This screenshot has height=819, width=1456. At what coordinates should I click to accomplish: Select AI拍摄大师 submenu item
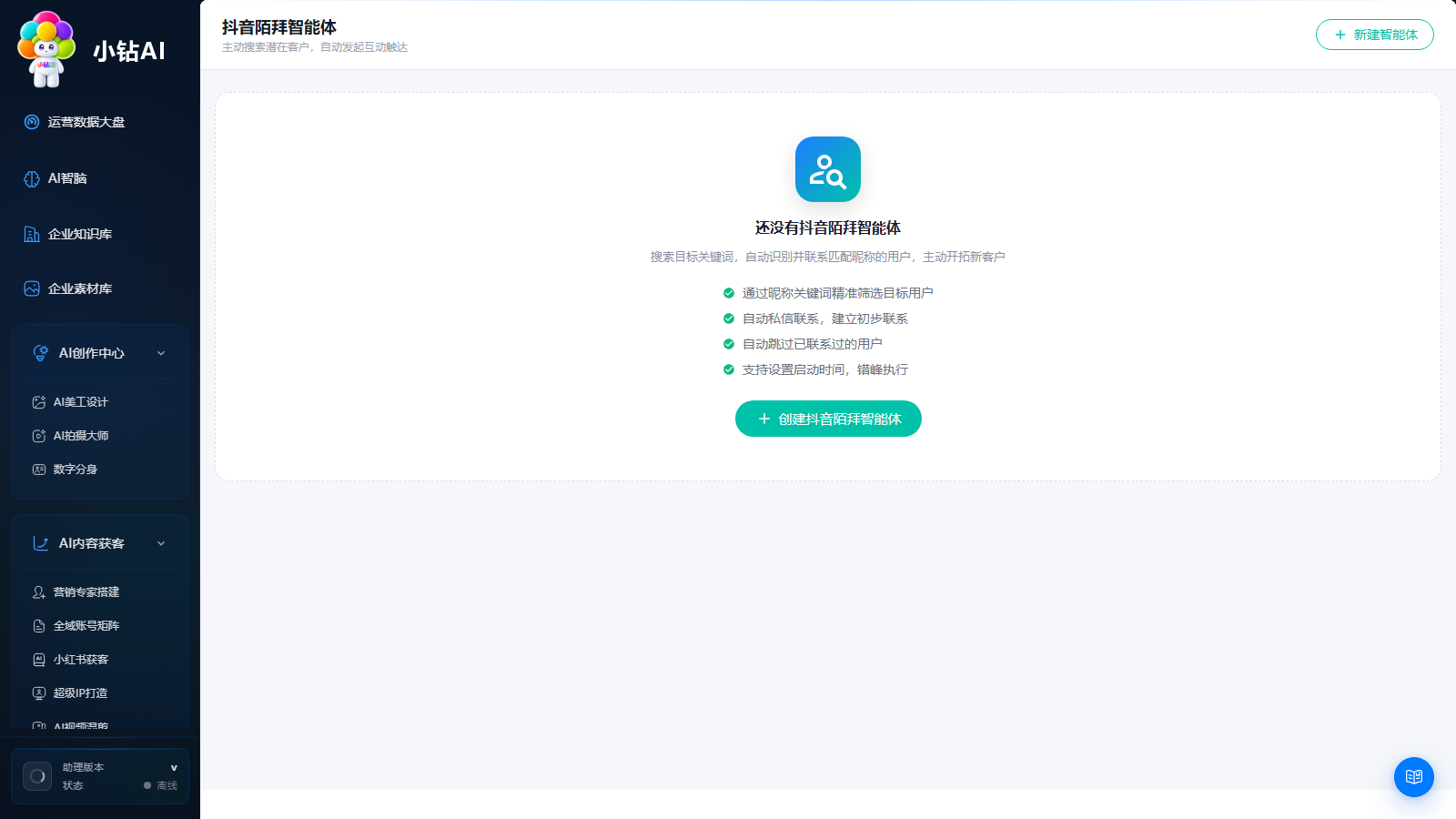(100, 436)
